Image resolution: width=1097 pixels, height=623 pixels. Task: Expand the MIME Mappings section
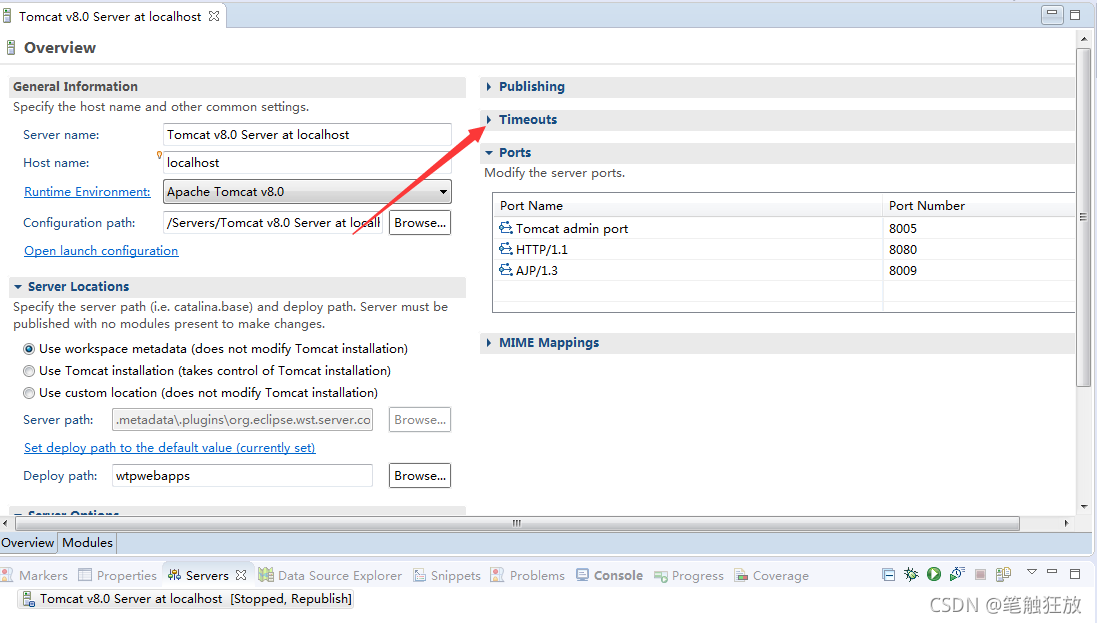(489, 343)
